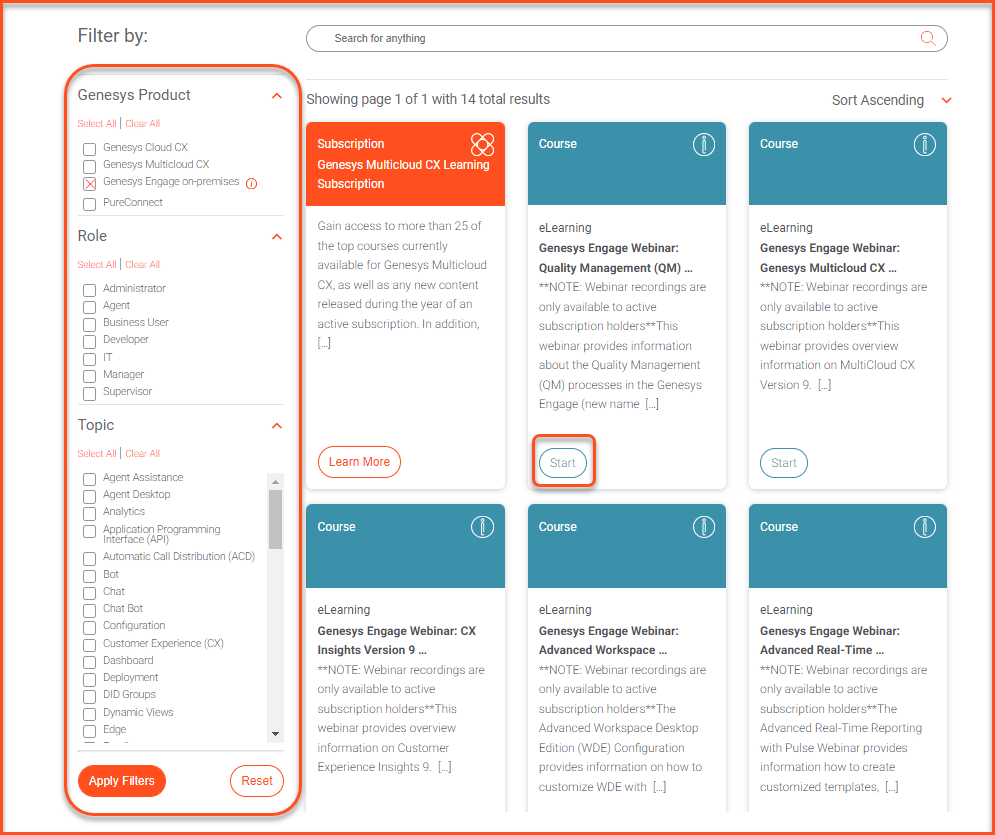Collapse the Topic filter section
The height and width of the screenshot is (835, 995).
click(277, 426)
